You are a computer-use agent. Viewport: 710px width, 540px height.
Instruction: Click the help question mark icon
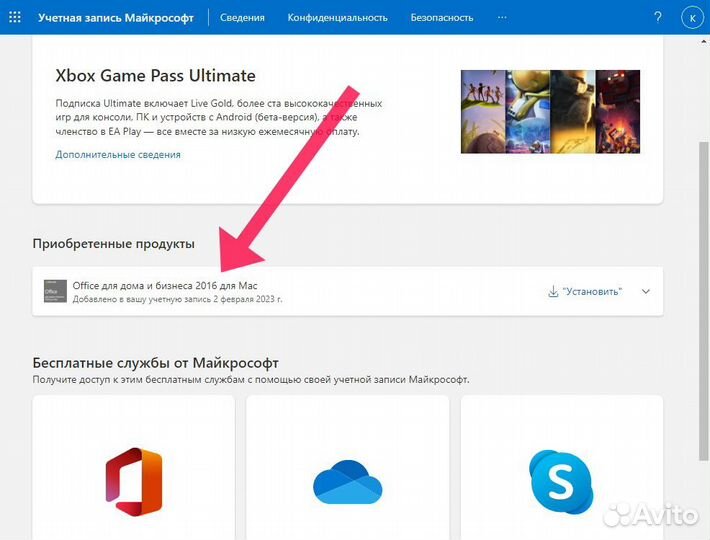click(x=657, y=18)
